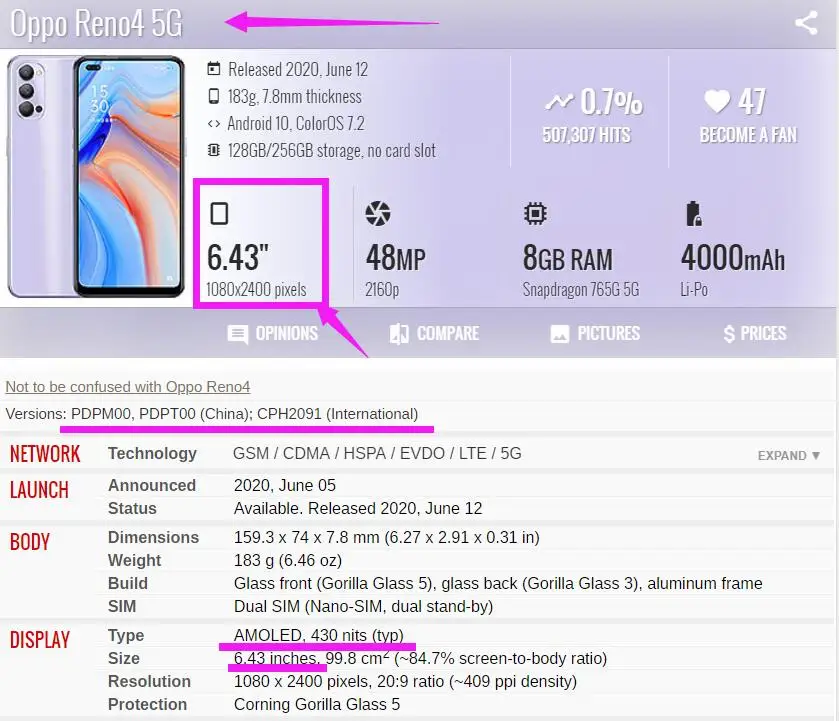Viewport: 839px width, 721px height.
Task: Click 'Available. Released 2020, June 12' value
Action: pos(358,508)
